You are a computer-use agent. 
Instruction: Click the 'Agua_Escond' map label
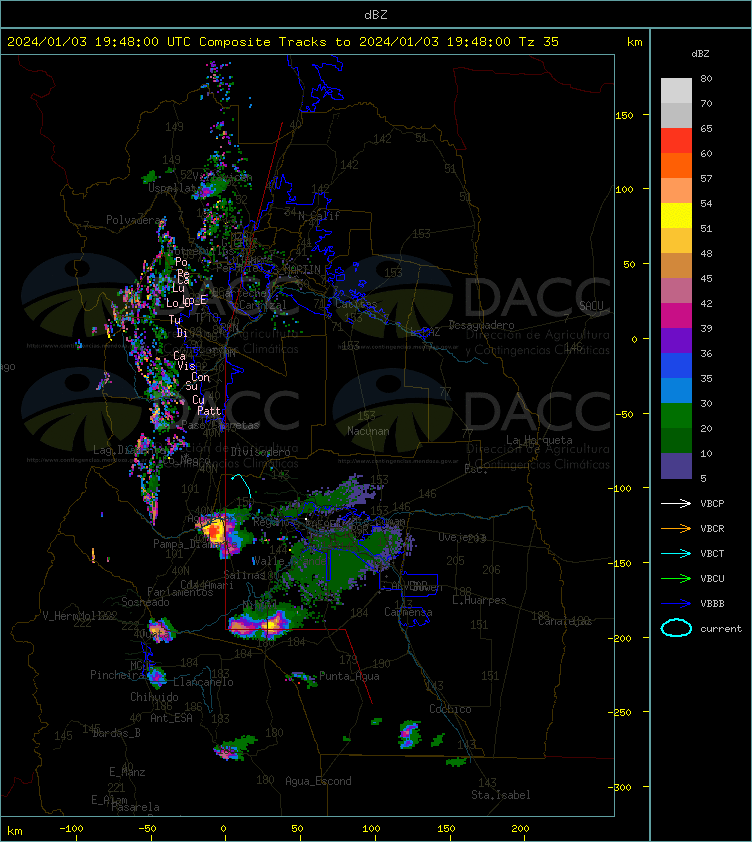(x=318, y=781)
